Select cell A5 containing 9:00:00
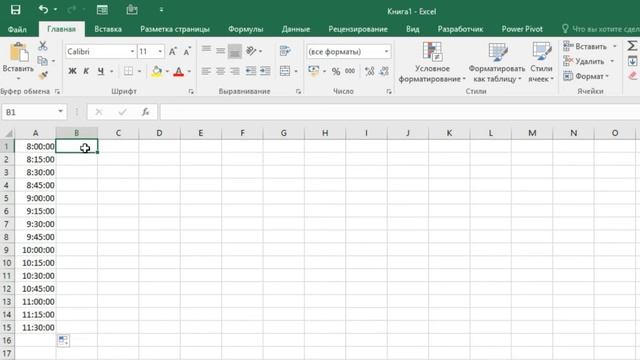The width and height of the screenshot is (640, 360). [x=35, y=198]
